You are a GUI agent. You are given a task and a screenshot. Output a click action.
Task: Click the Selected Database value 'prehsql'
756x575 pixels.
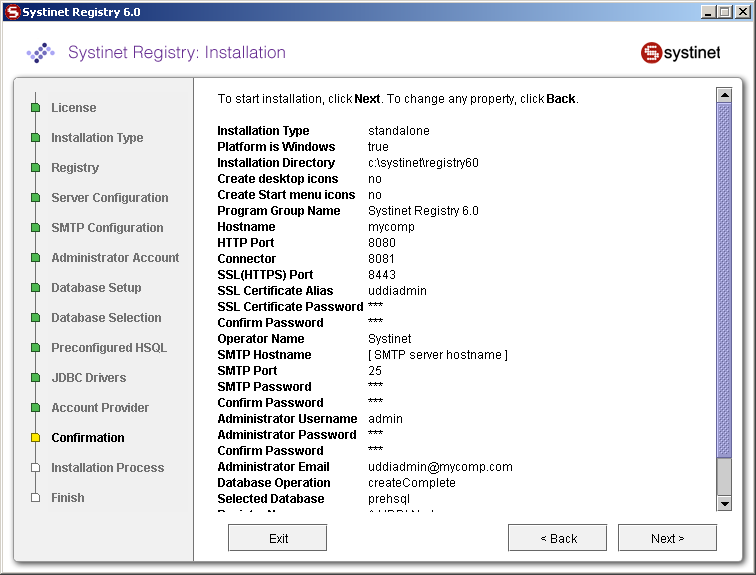click(x=389, y=499)
